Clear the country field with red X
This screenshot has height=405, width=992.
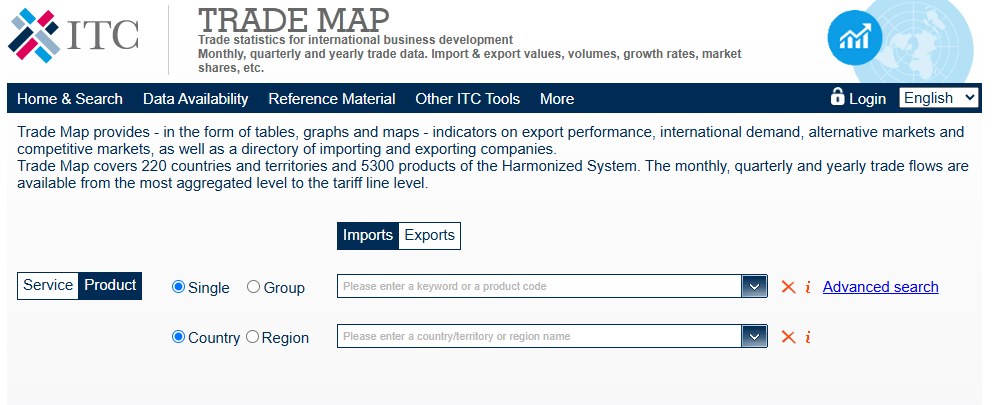point(788,337)
